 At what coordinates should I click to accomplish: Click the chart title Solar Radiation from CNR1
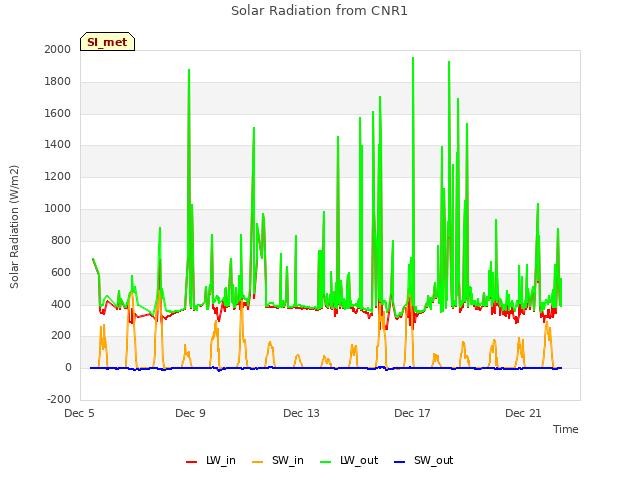pyautogui.click(x=319, y=11)
